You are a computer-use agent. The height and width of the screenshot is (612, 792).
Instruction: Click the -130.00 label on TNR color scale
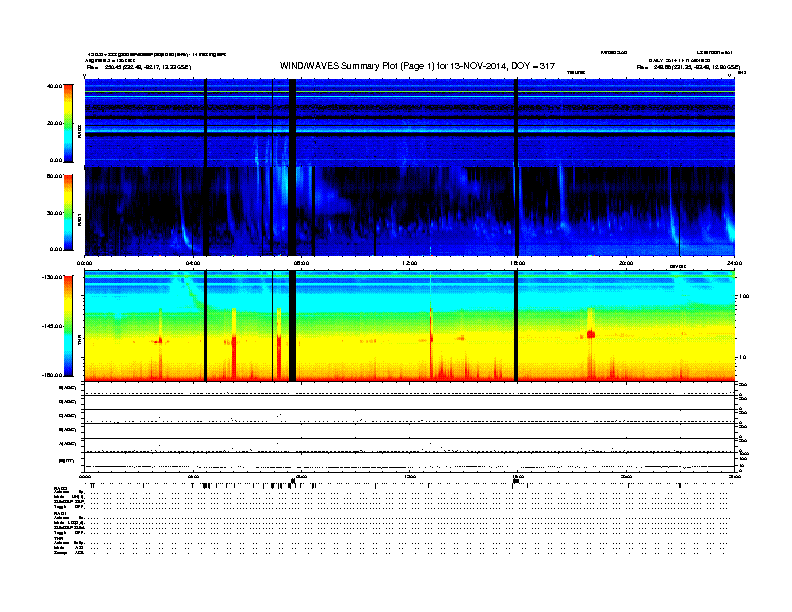53,277
